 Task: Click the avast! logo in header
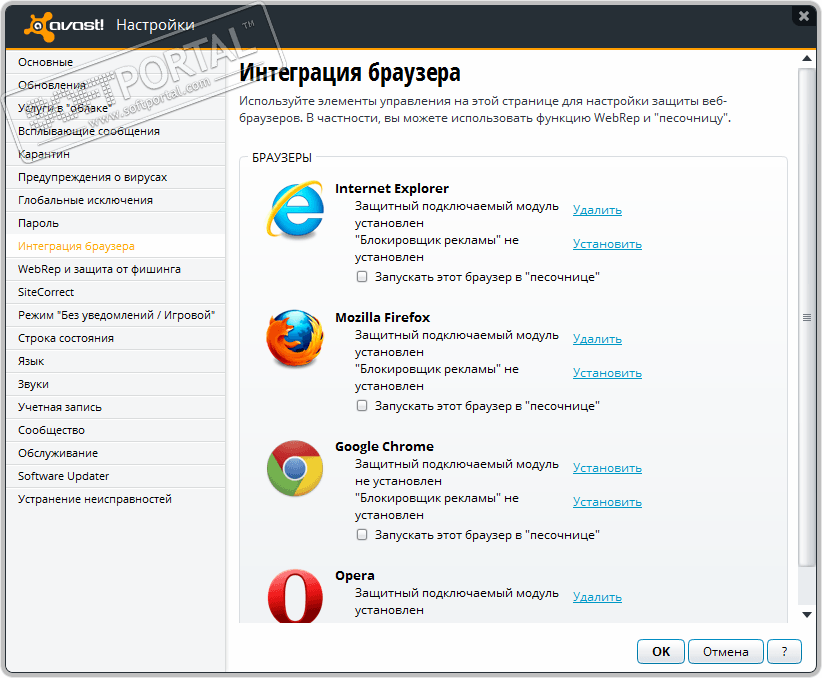coord(63,25)
